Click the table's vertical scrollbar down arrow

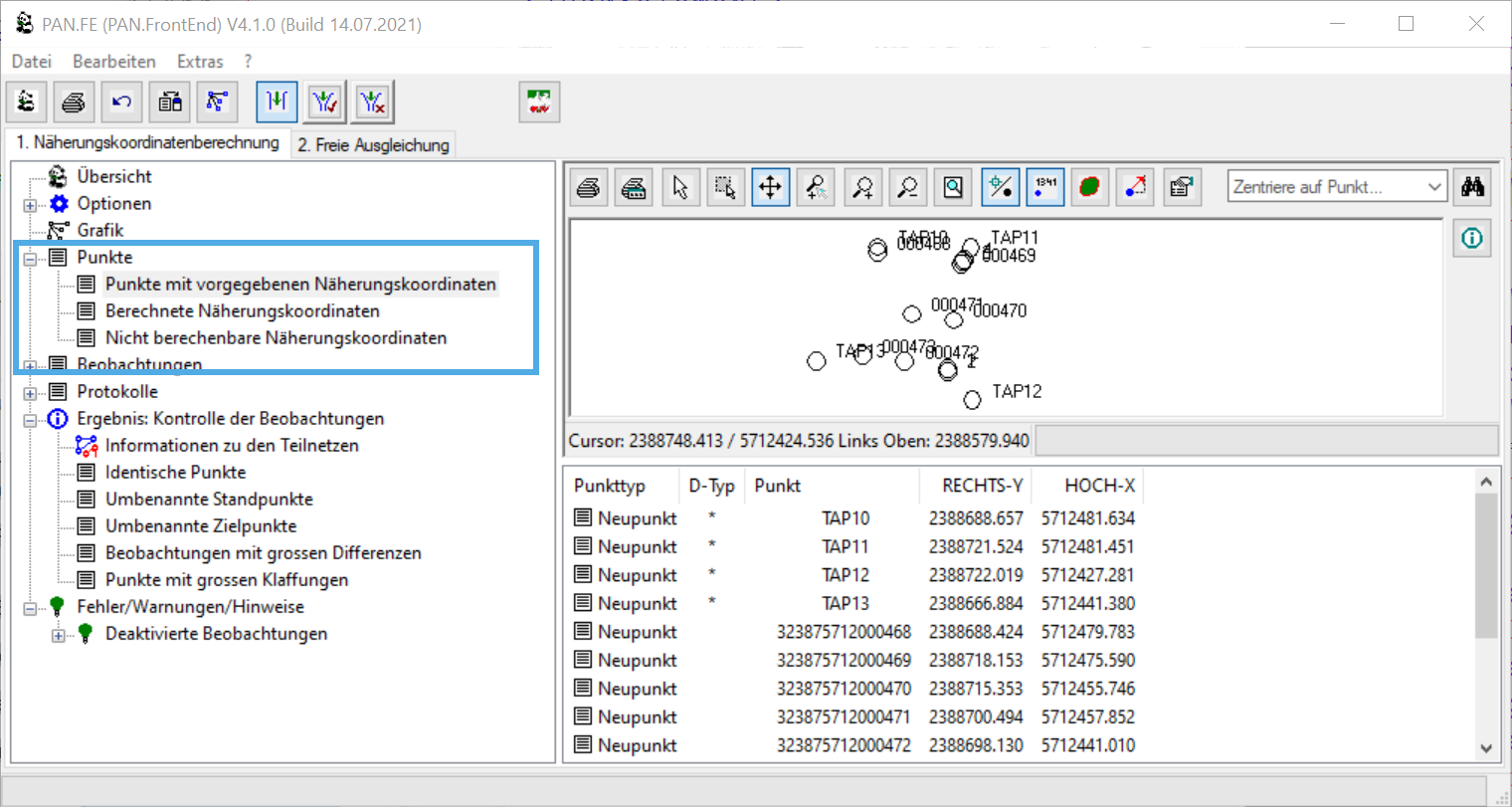pyautogui.click(x=1485, y=748)
